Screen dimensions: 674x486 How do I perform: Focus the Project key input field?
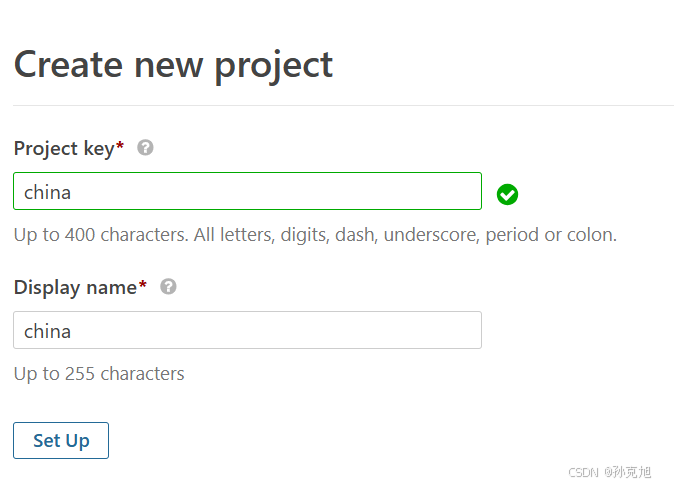click(248, 191)
